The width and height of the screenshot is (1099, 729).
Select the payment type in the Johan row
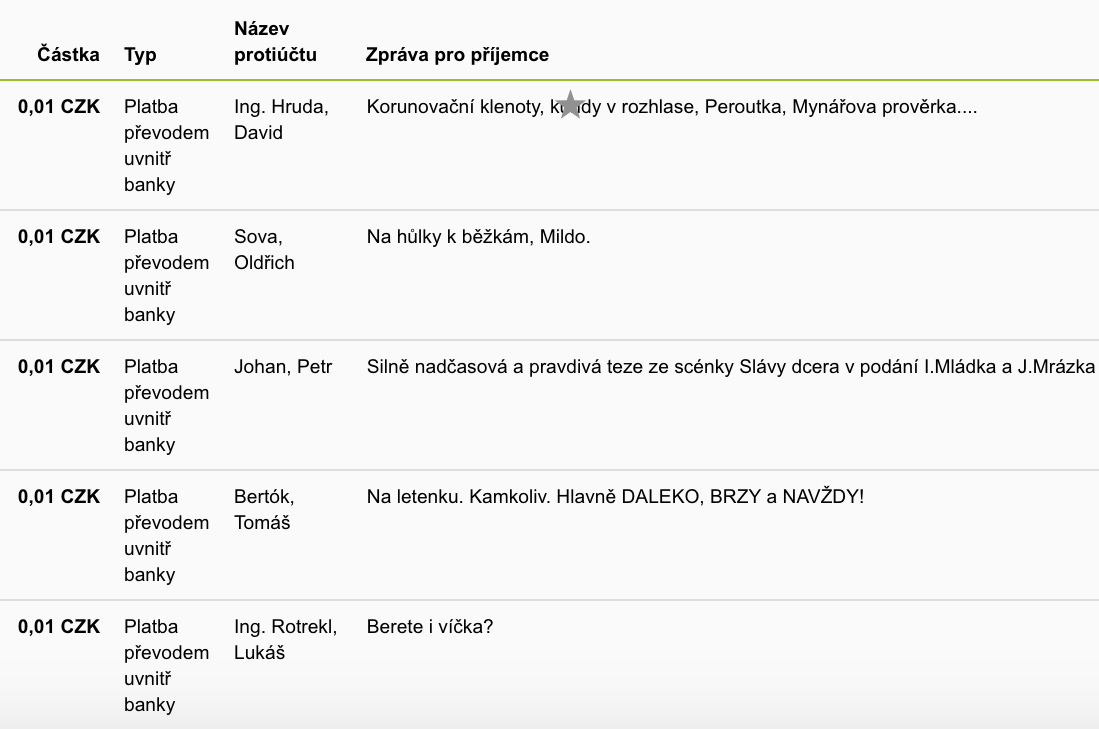[166, 406]
